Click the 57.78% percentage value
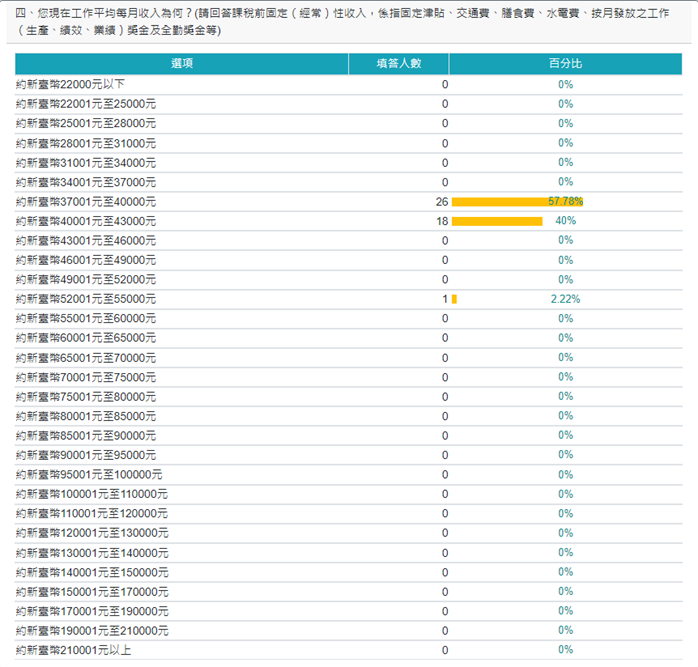This screenshot has height=667, width=698. coord(566,201)
